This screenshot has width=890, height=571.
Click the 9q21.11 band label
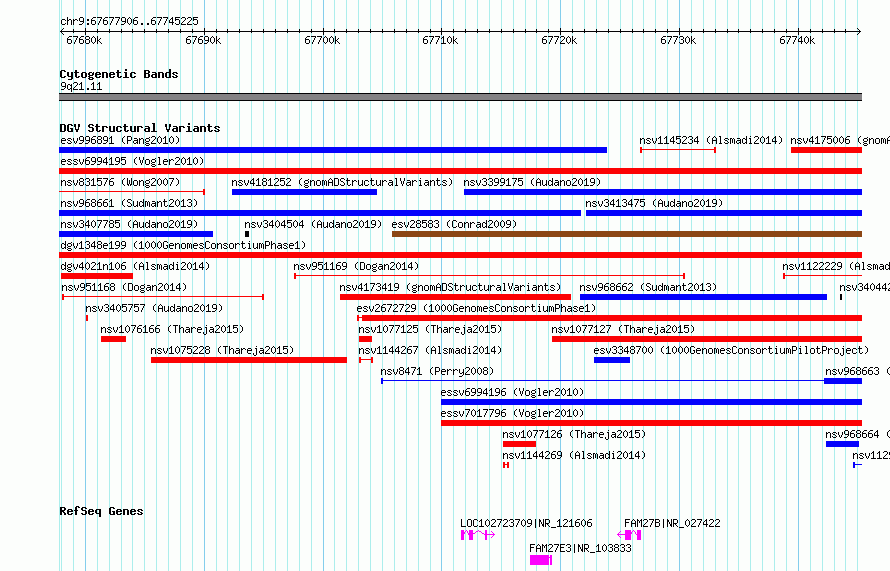coord(81,86)
